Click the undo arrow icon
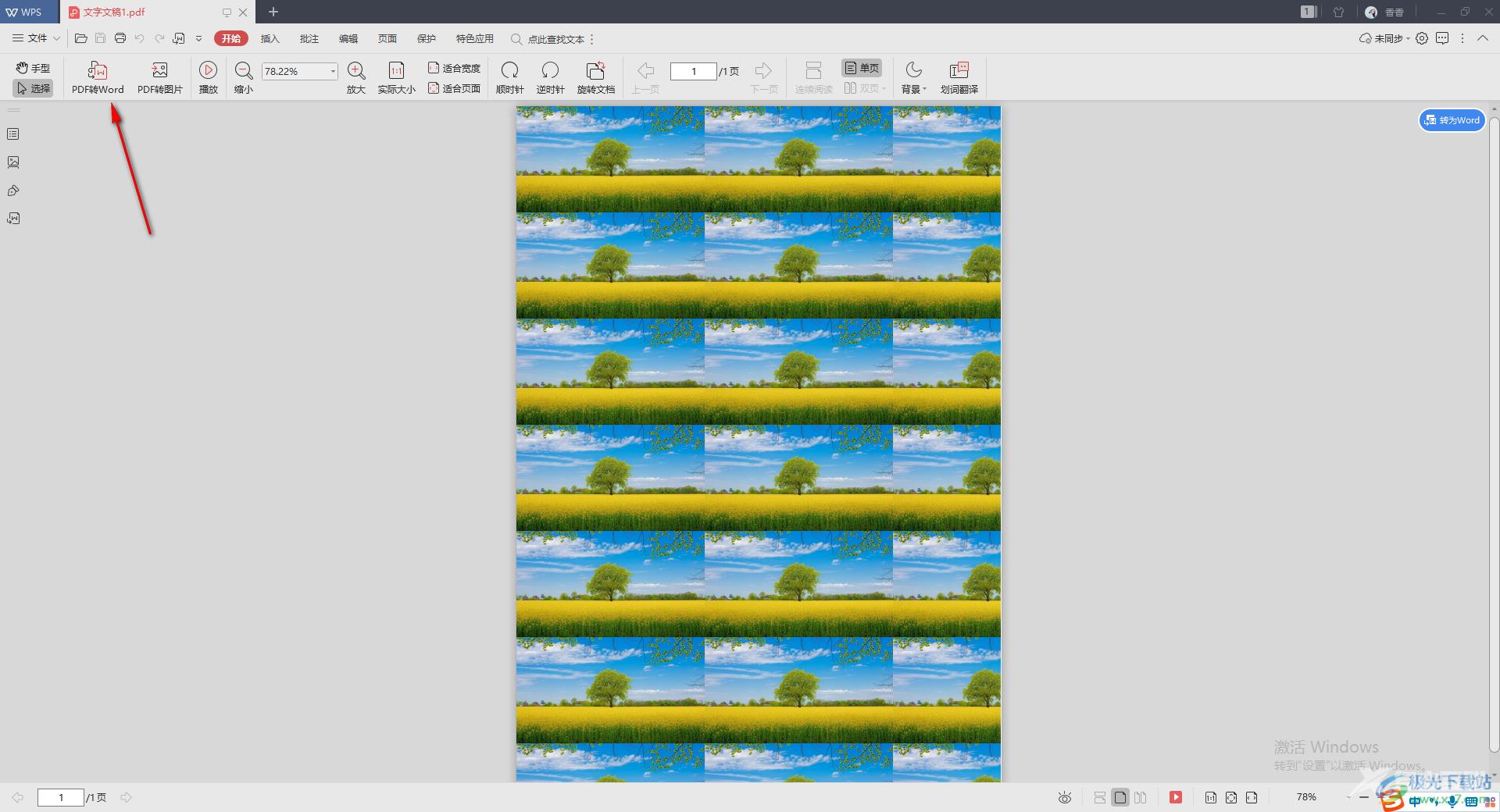The width and height of the screenshot is (1500, 812). click(x=140, y=38)
